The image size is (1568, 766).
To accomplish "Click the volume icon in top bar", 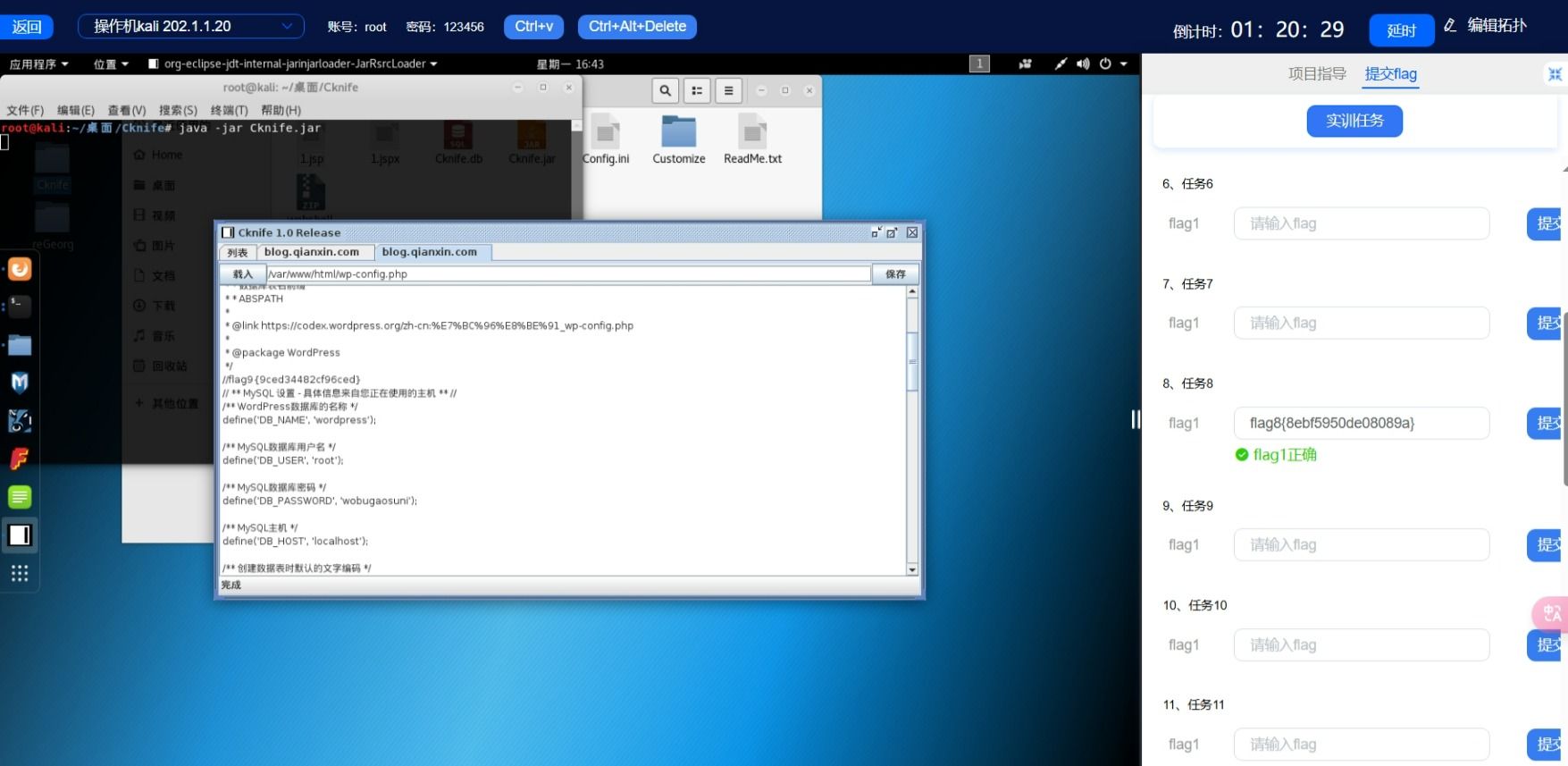I will pyautogui.click(x=1083, y=63).
